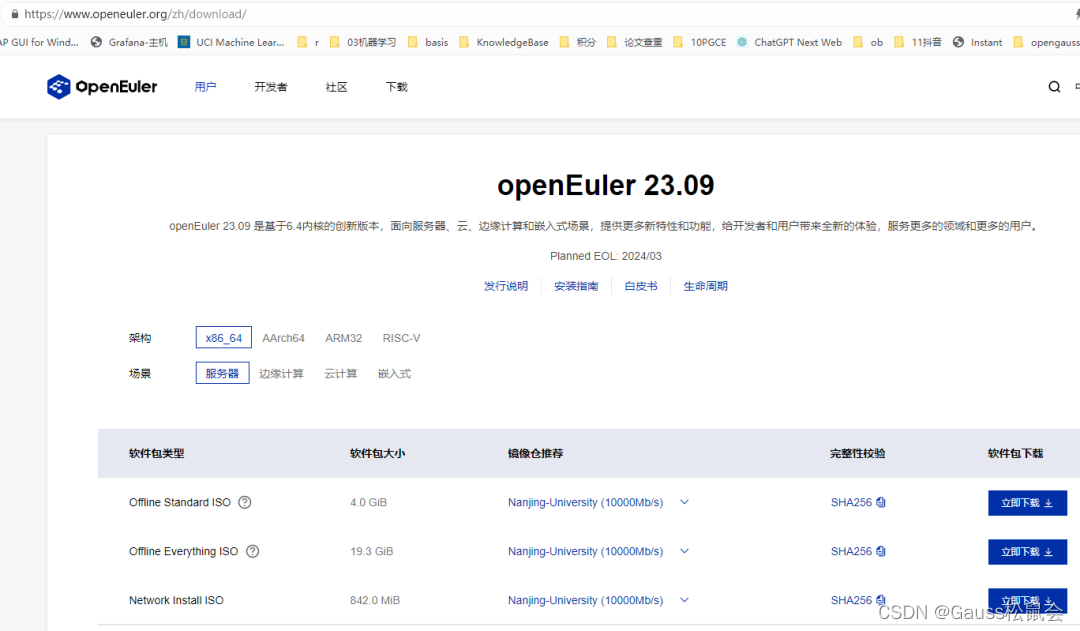
Task: Open the KnowledgeBase bookmark folder
Action: 503,42
